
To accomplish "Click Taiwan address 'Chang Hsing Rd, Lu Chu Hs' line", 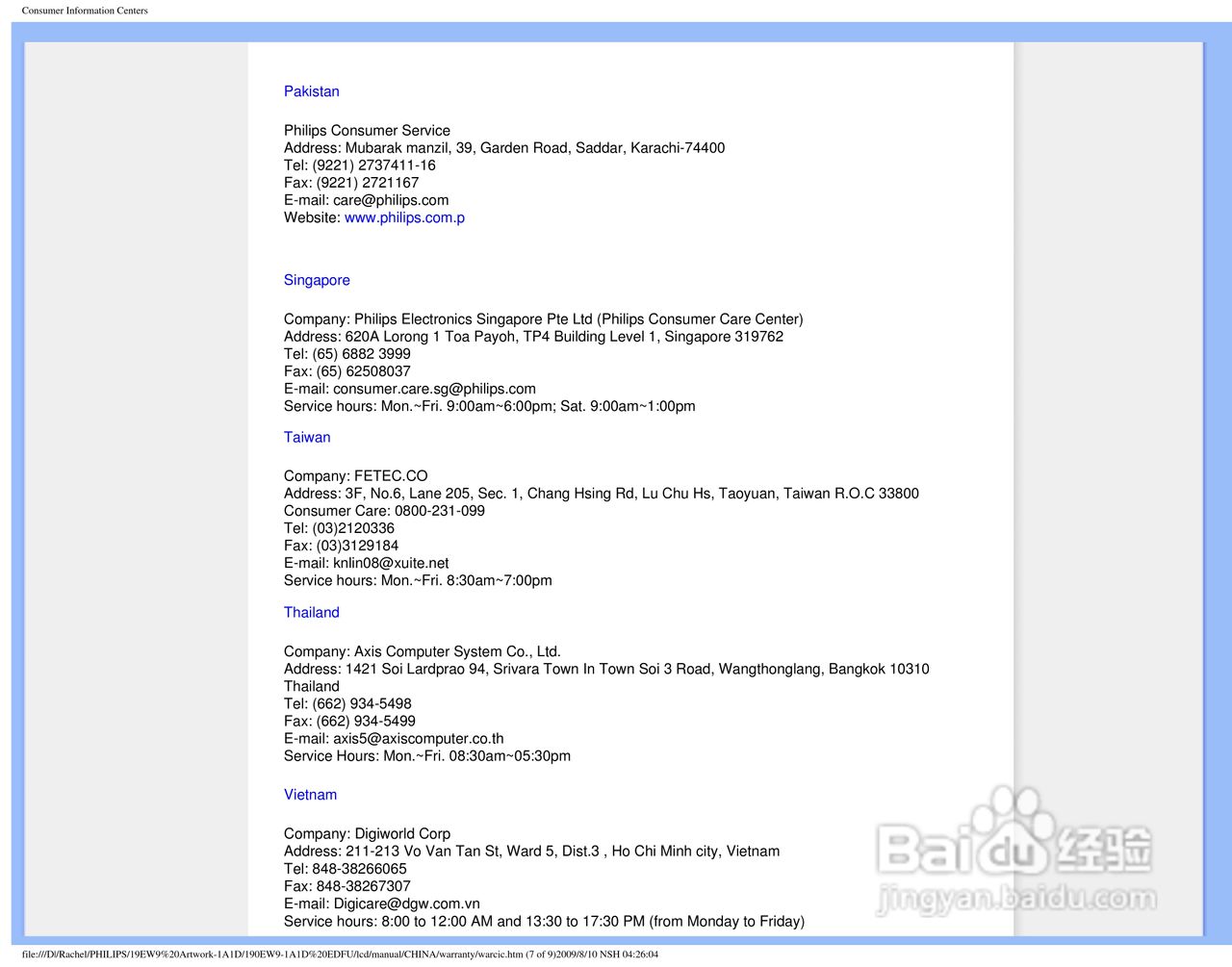I will [602, 494].
